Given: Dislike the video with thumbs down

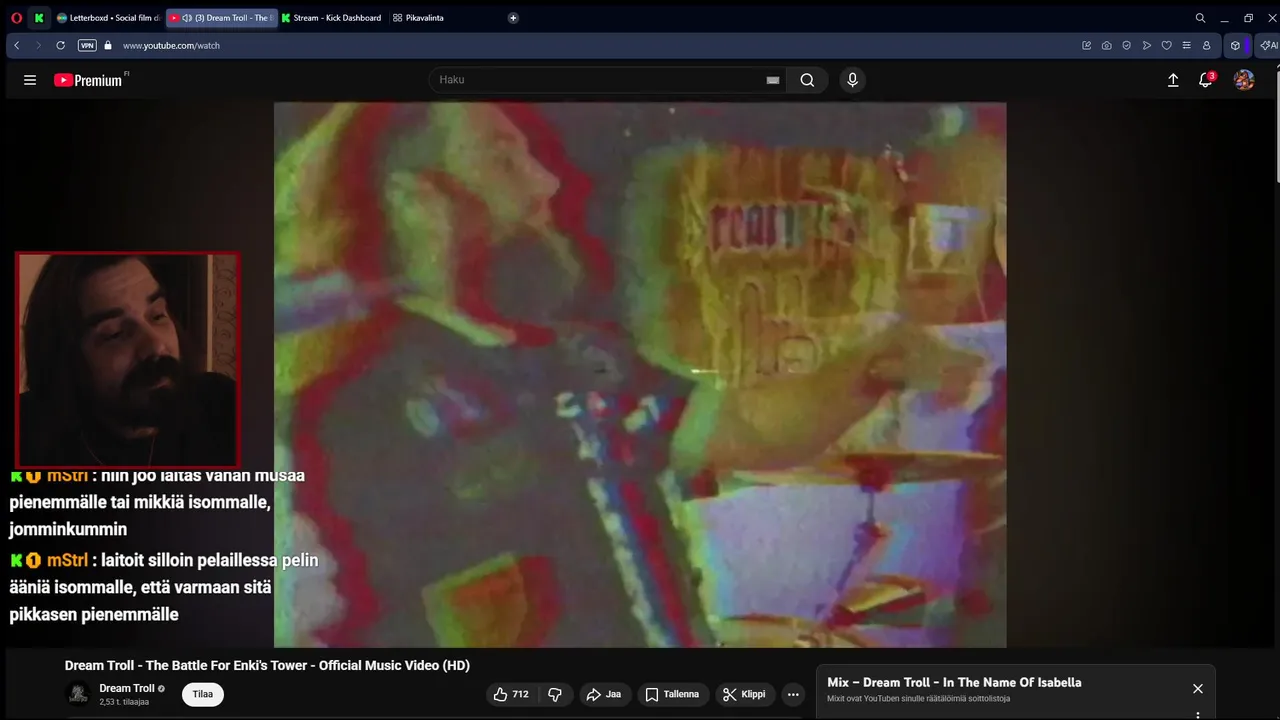Looking at the screenshot, I should [555, 694].
